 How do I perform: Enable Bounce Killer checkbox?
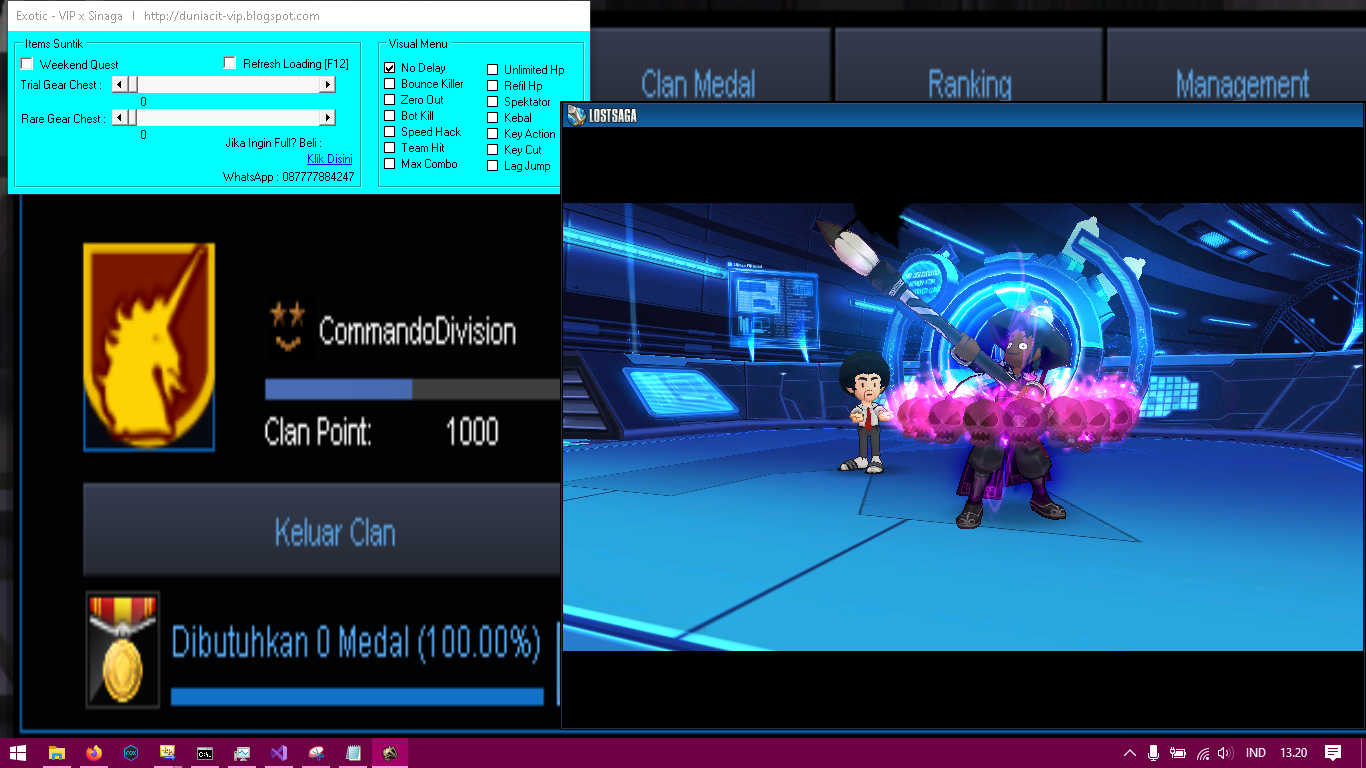click(x=390, y=84)
